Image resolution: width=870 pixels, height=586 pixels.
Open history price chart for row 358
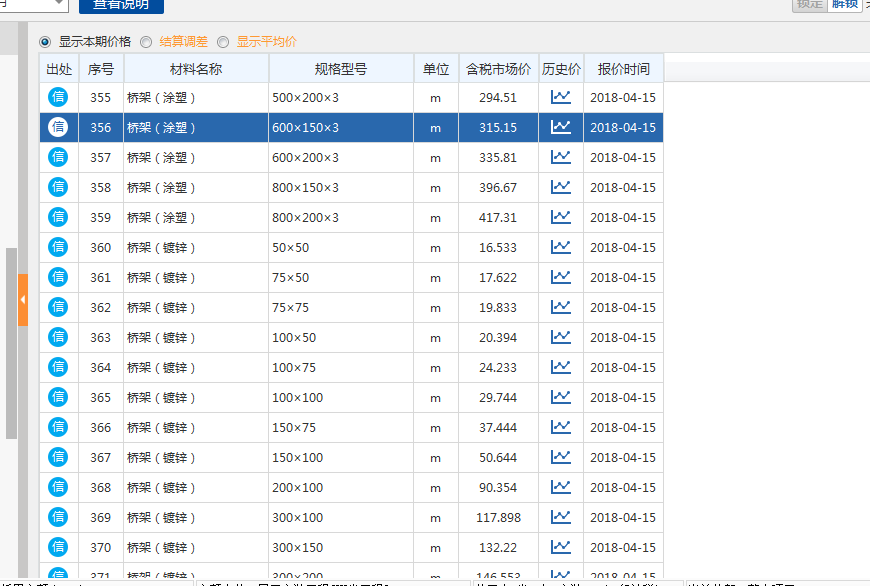(560, 187)
